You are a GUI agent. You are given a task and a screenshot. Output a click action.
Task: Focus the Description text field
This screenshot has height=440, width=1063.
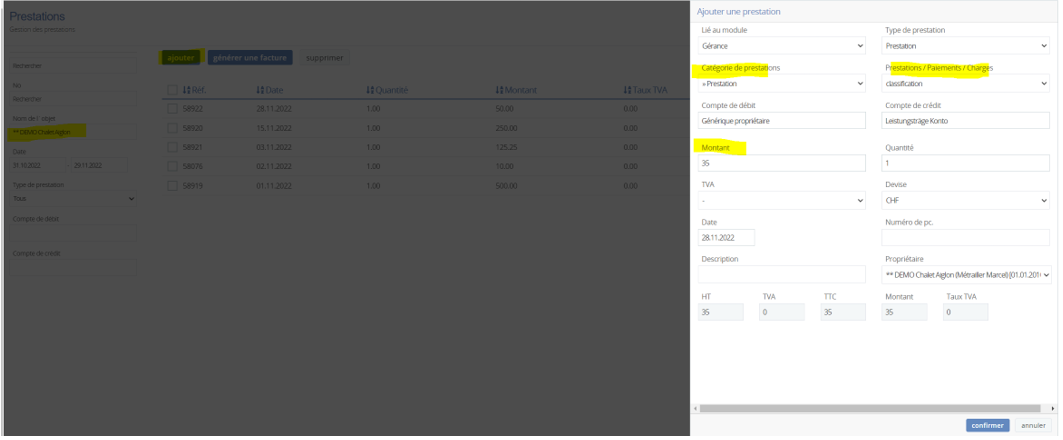pyautogui.click(x=782, y=275)
